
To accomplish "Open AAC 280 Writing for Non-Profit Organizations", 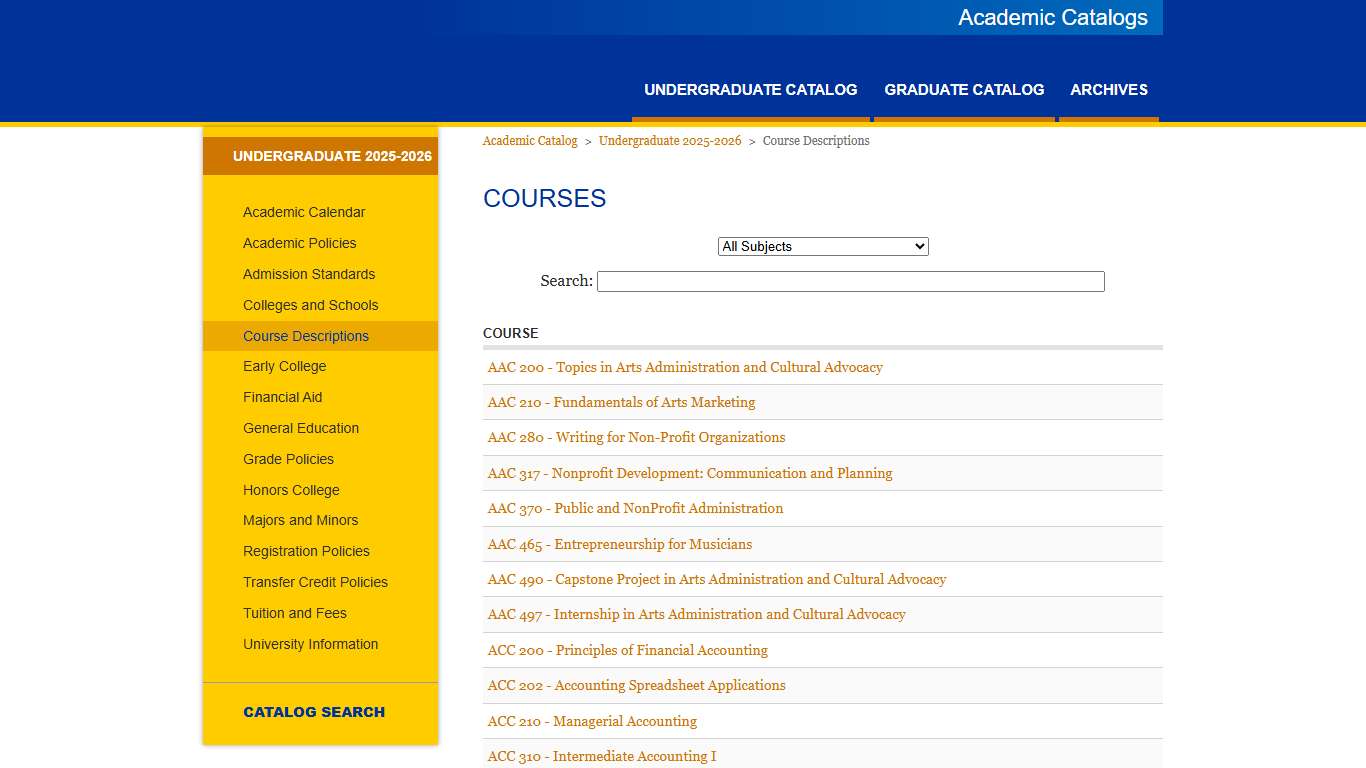I will click(x=636, y=437).
